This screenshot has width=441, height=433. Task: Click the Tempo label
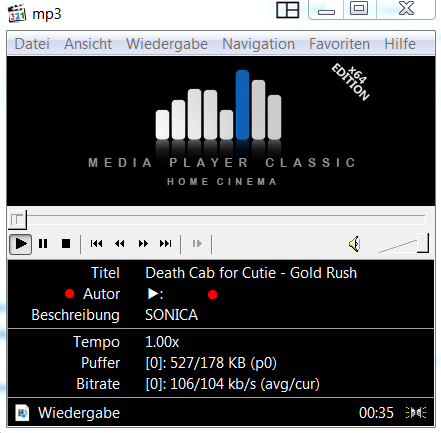coord(96,342)
